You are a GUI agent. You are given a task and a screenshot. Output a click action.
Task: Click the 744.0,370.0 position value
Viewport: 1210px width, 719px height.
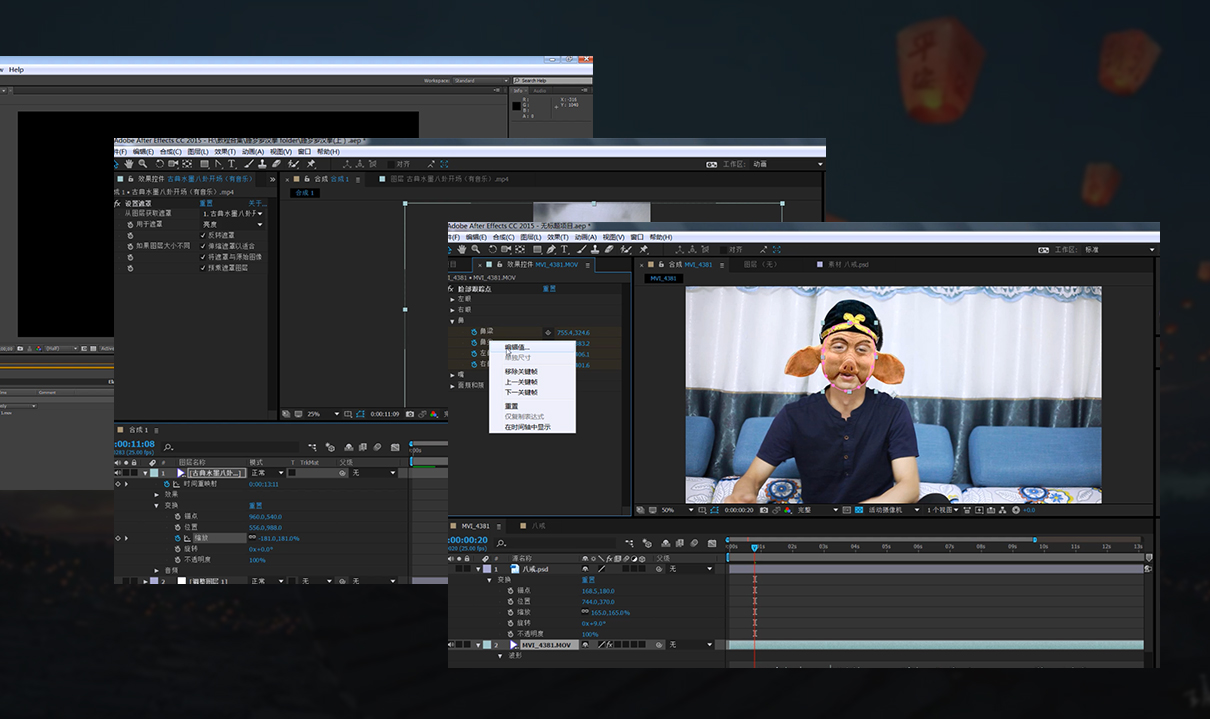pyautogui.click(x=597, y=602)
